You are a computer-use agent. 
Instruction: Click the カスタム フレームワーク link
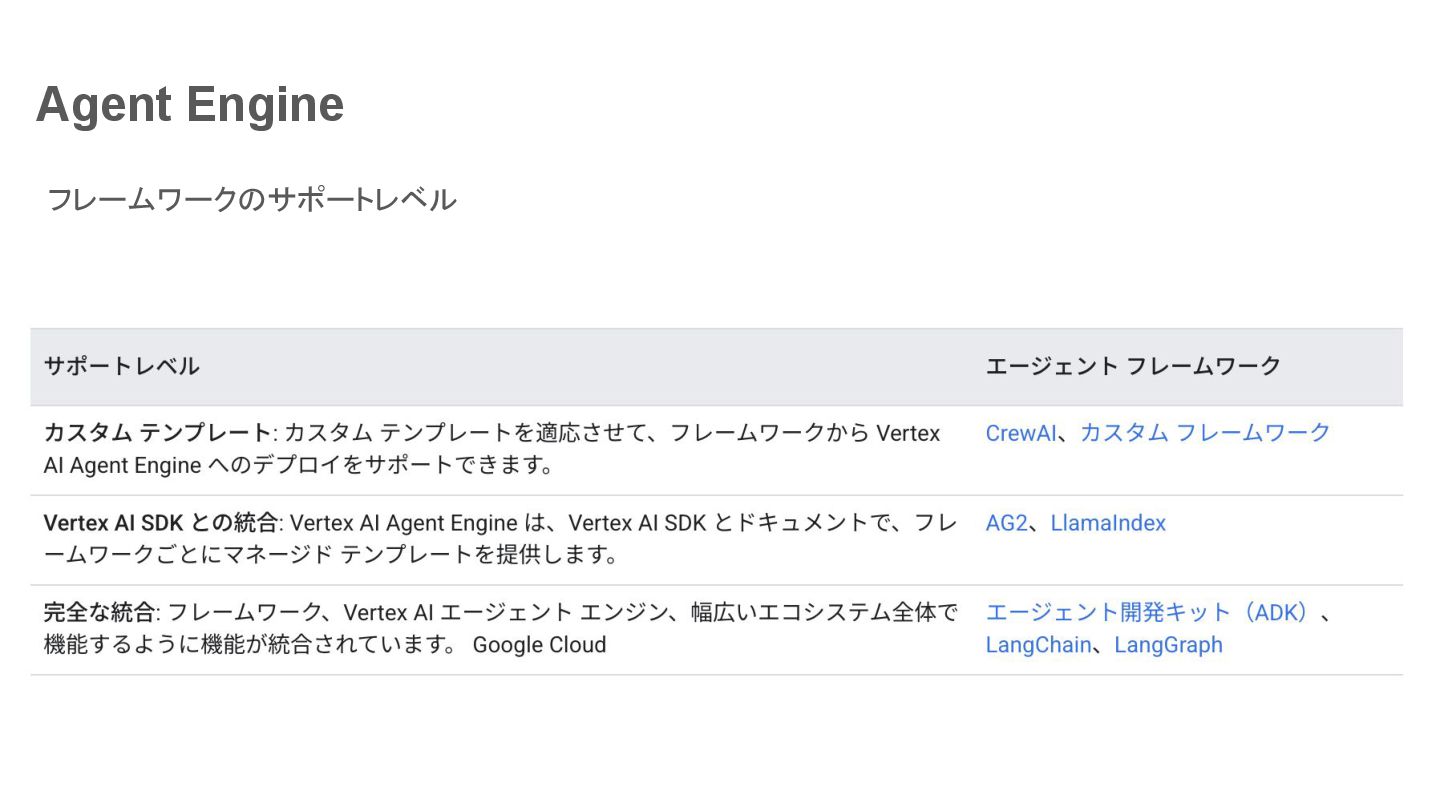[1204, 433]
